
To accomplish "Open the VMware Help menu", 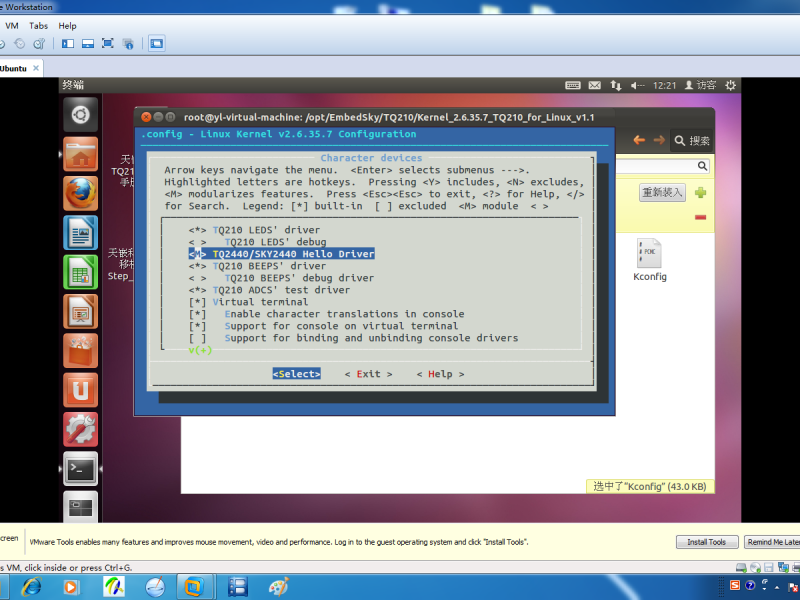I will coord(67,25).
